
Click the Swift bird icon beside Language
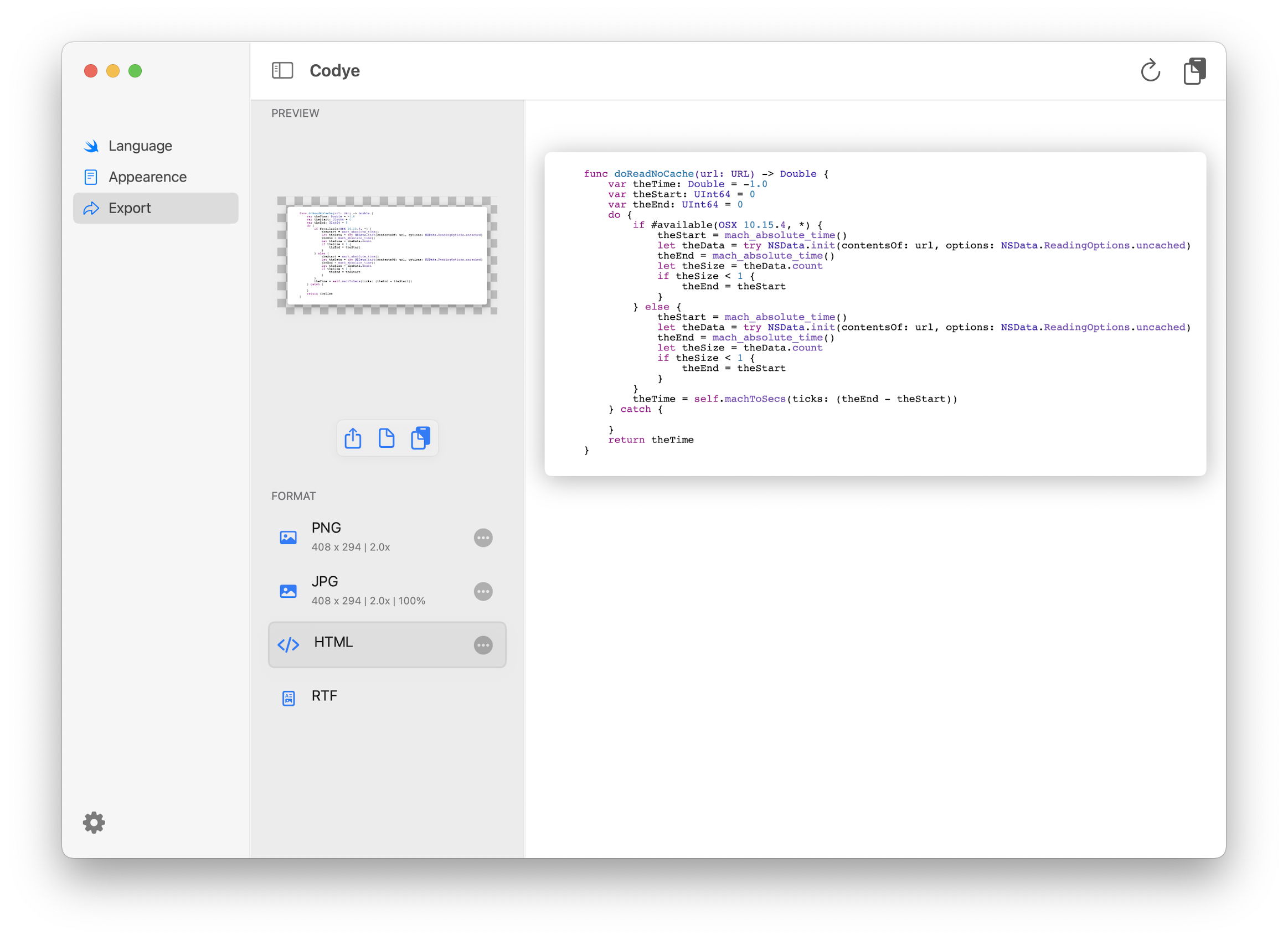(x=91, y=146)
